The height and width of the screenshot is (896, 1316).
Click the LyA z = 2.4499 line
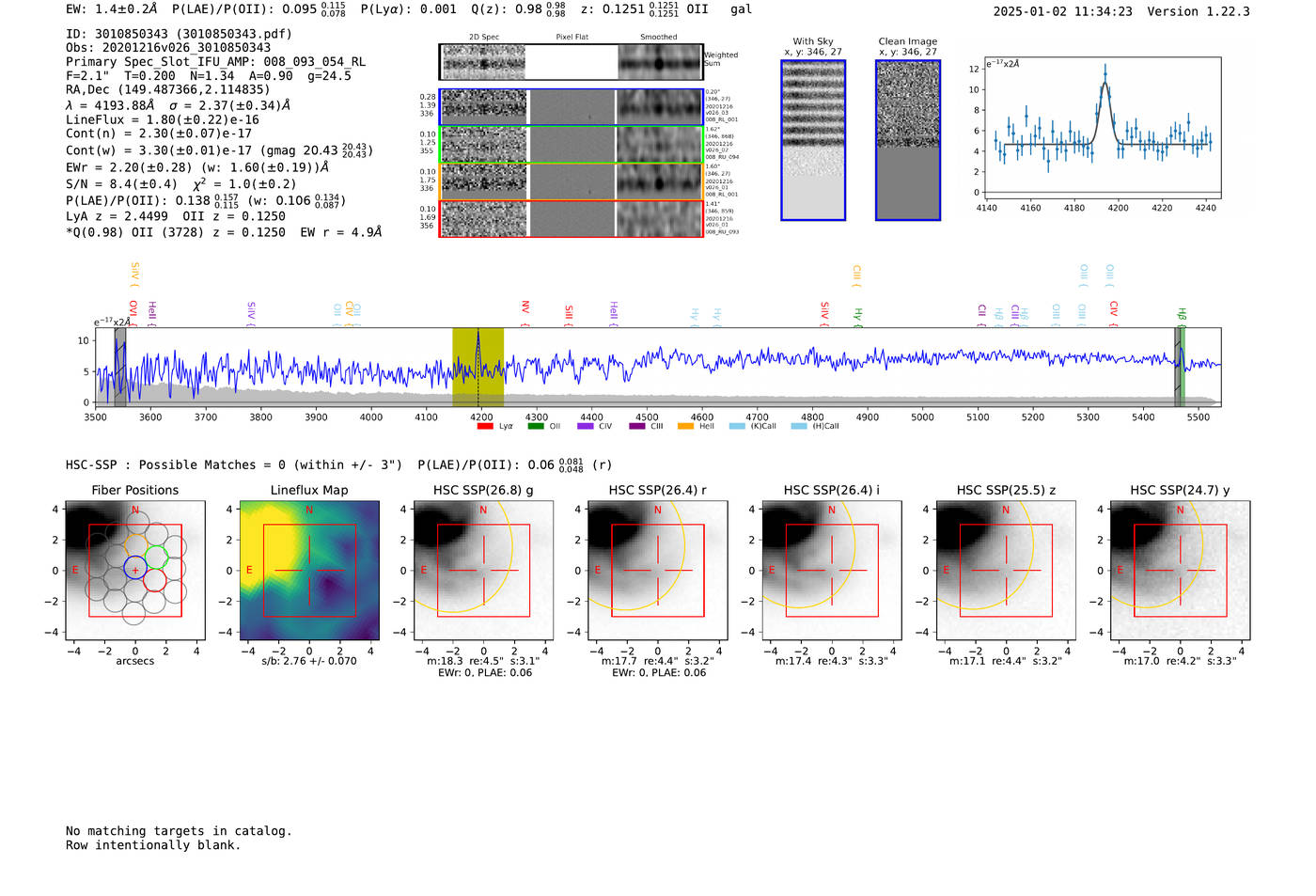(176, 216)
